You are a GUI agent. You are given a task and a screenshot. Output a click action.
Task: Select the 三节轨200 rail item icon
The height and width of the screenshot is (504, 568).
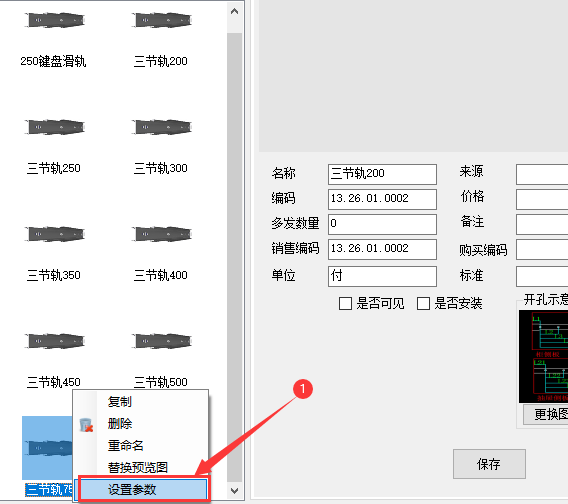[x=162, y=20]
